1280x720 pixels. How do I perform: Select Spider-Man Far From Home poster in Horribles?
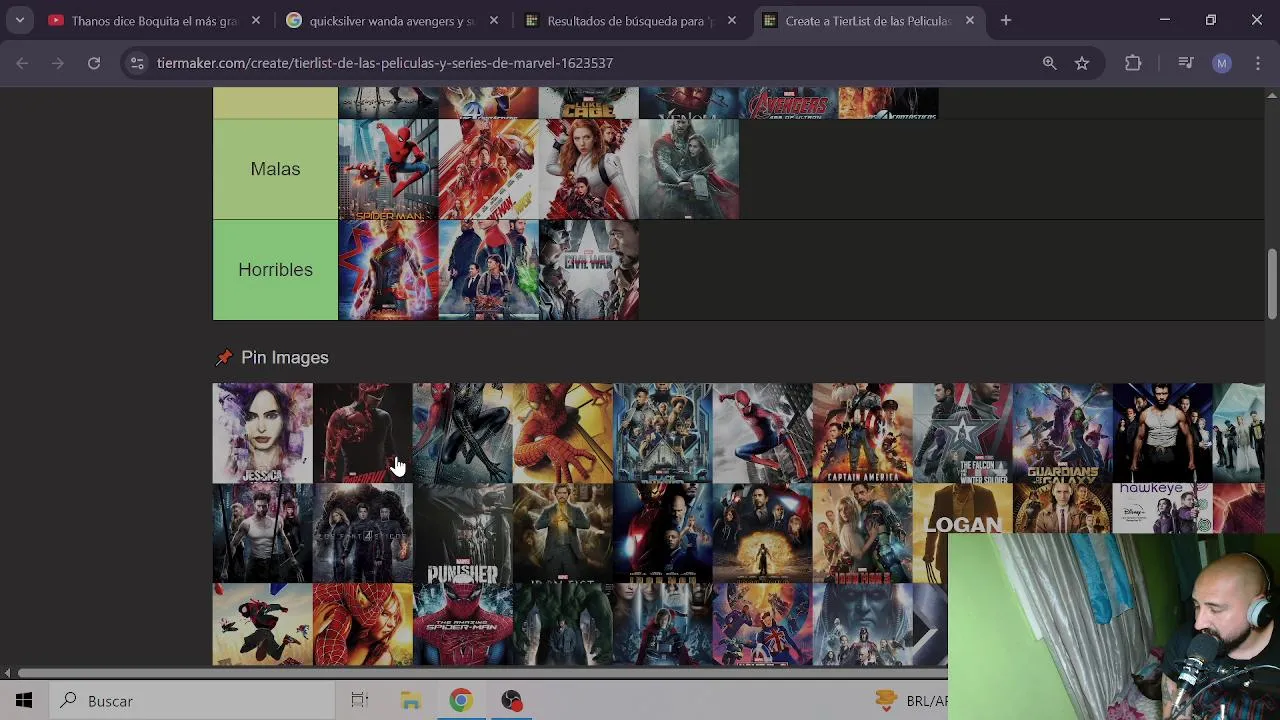[x=488, y=270]
